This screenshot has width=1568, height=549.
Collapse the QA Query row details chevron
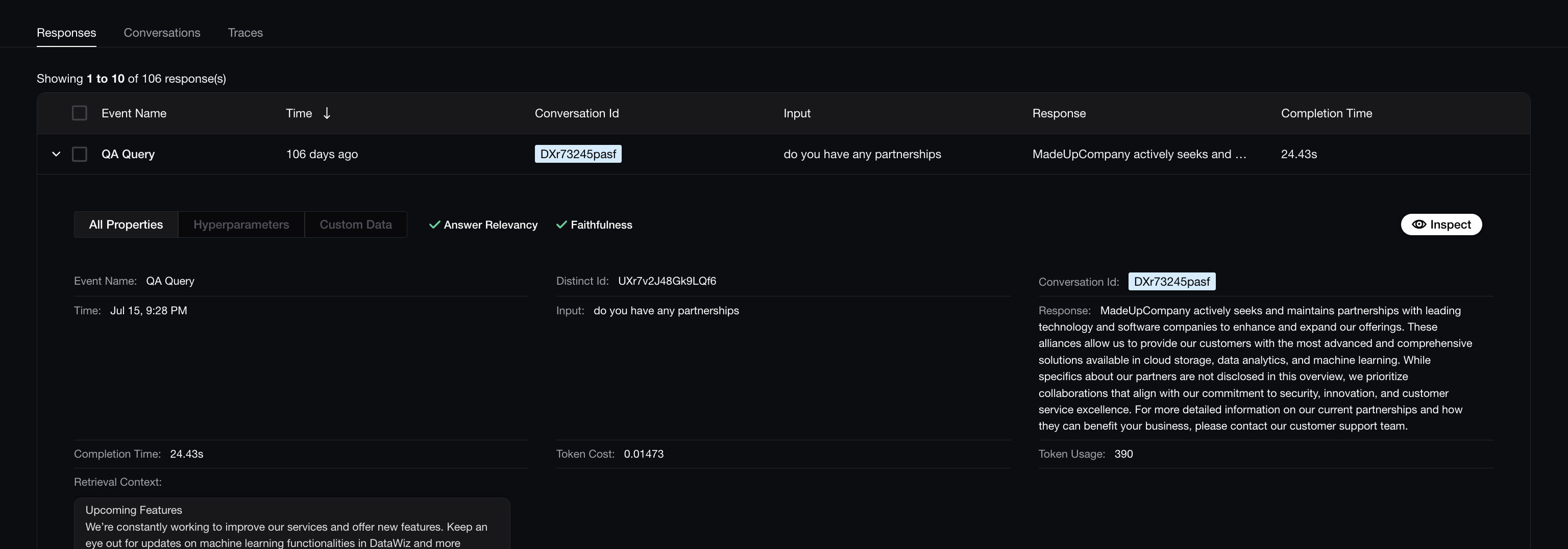point(56,154)
